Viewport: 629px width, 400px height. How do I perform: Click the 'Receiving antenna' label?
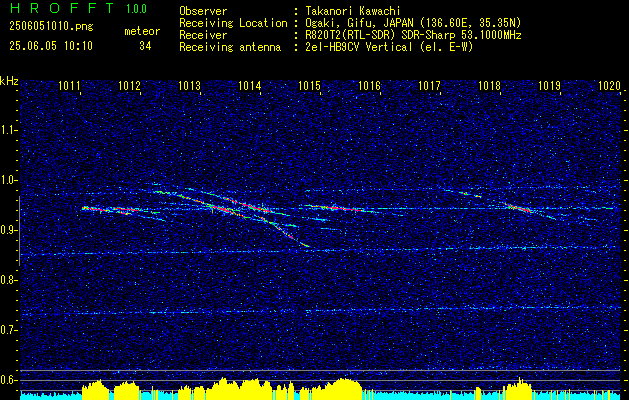pos(230,47)
